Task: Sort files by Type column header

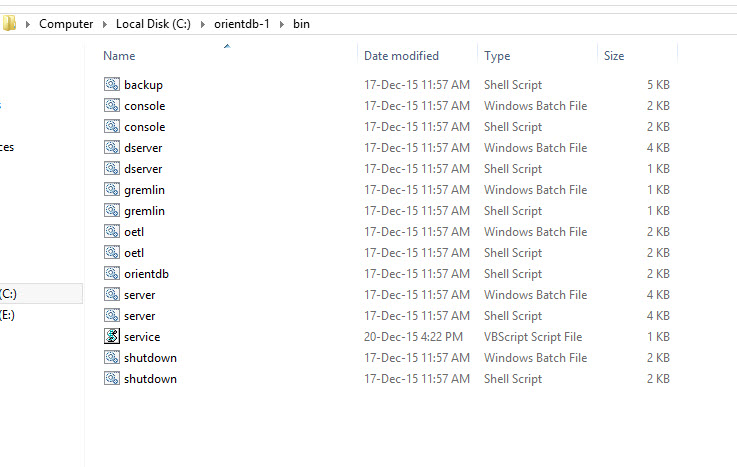Action: tap(497, 56)
